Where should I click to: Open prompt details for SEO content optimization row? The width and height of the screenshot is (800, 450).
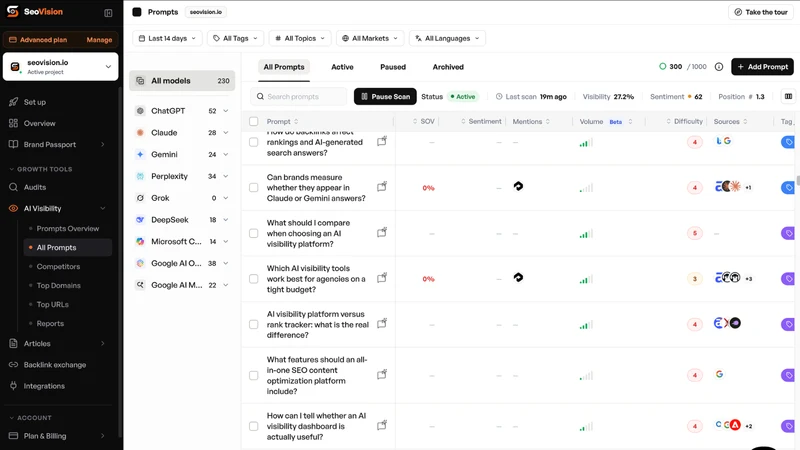point(382,374)
